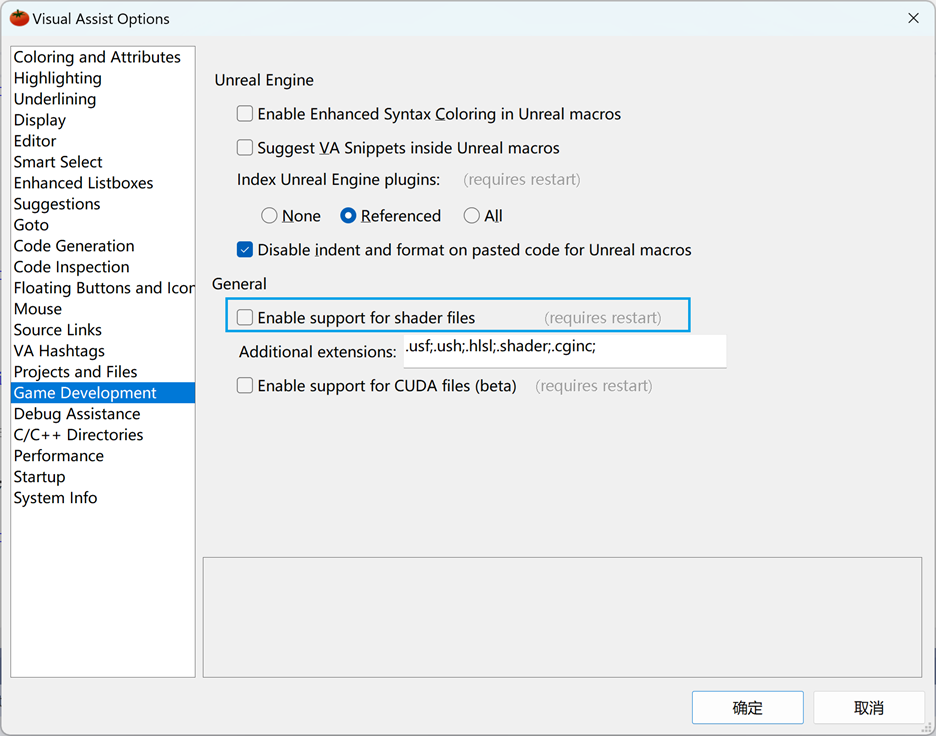Check Suggest VA Snippets inside Unreal macros
The image size is (936, 736).
click(245, 148)
